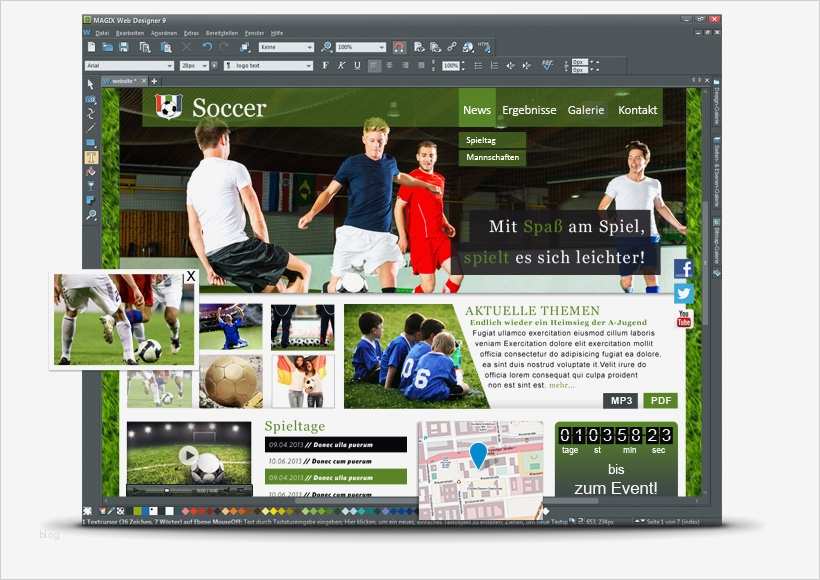Viewport: 820px width, 580px height.
Task: Click the PDF button
Action: [x=660, y=401]
